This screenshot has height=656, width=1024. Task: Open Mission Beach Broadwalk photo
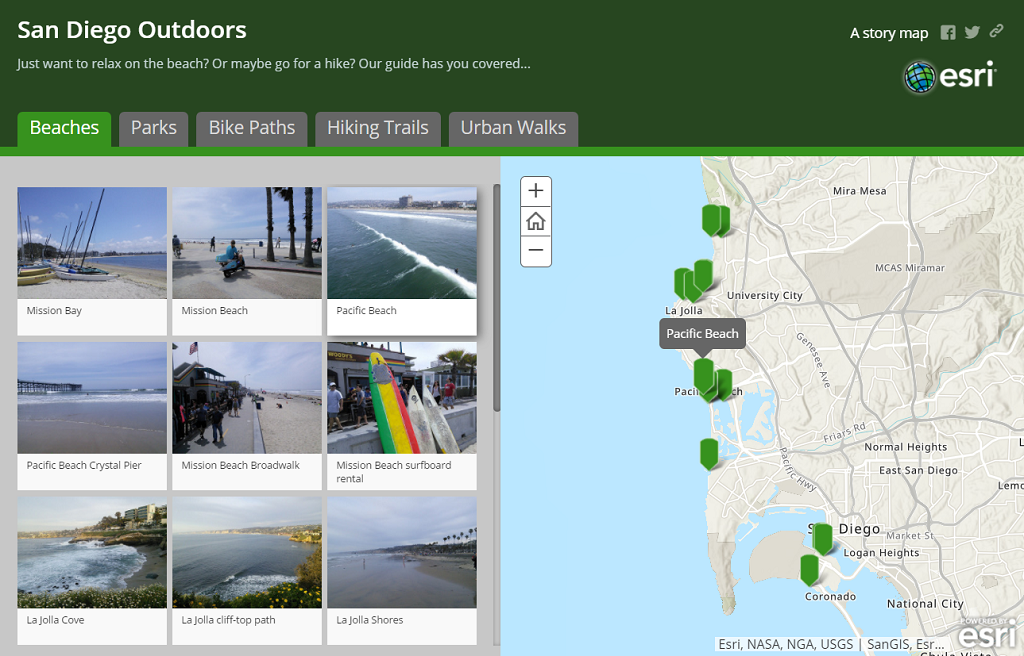pyautogui.click(x=247, y=398)
